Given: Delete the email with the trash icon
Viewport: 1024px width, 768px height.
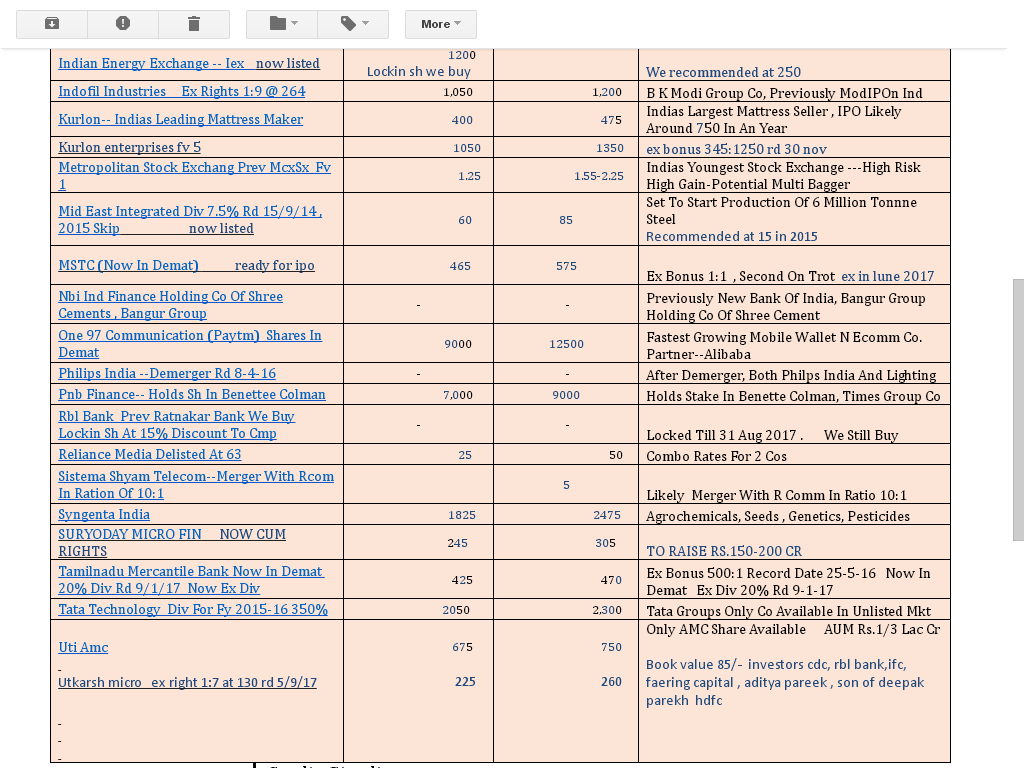Looking at the screenshot, I should click(194, 24).
